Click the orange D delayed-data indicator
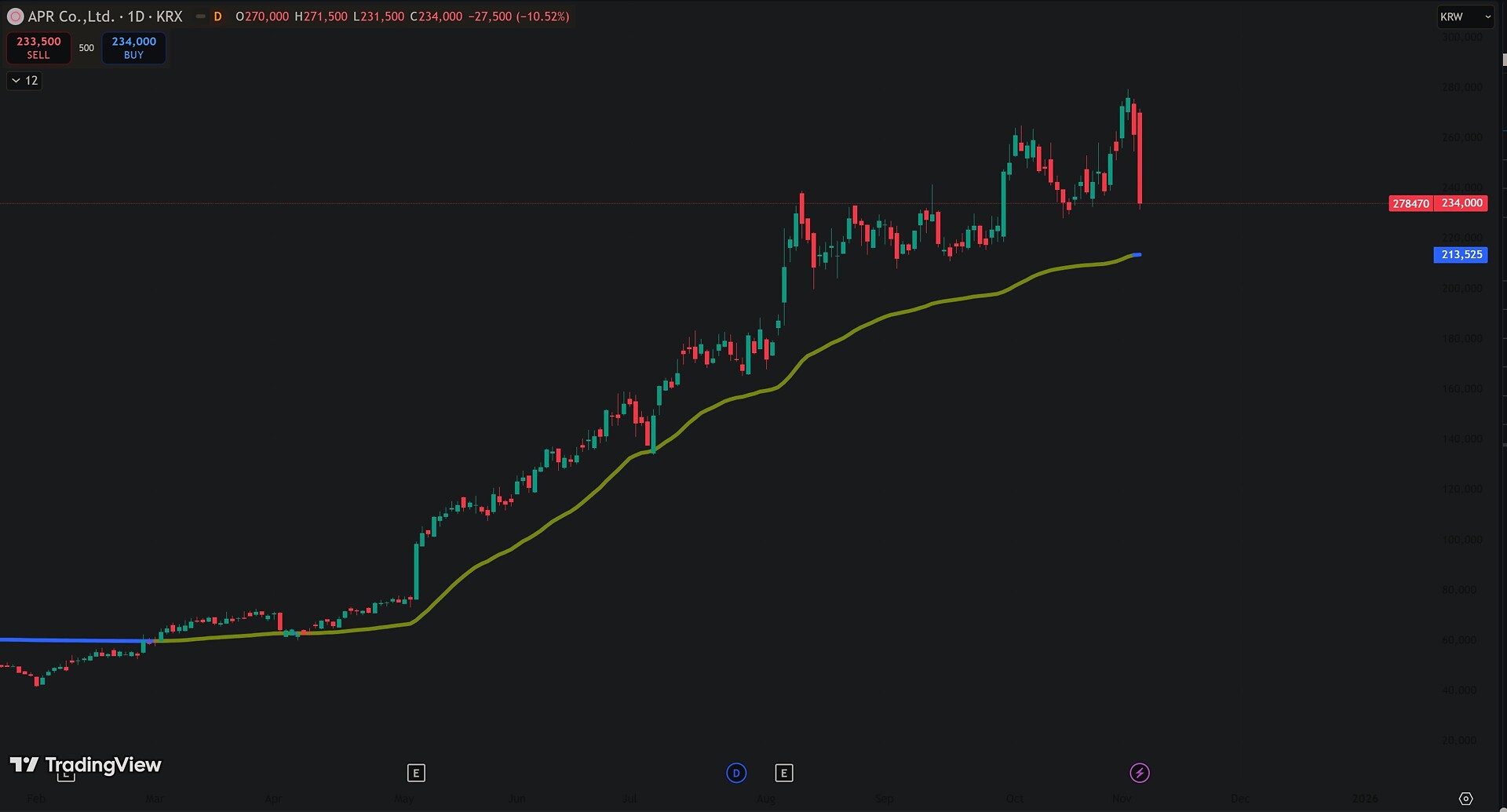1507x812 pixels. point(217,16)
